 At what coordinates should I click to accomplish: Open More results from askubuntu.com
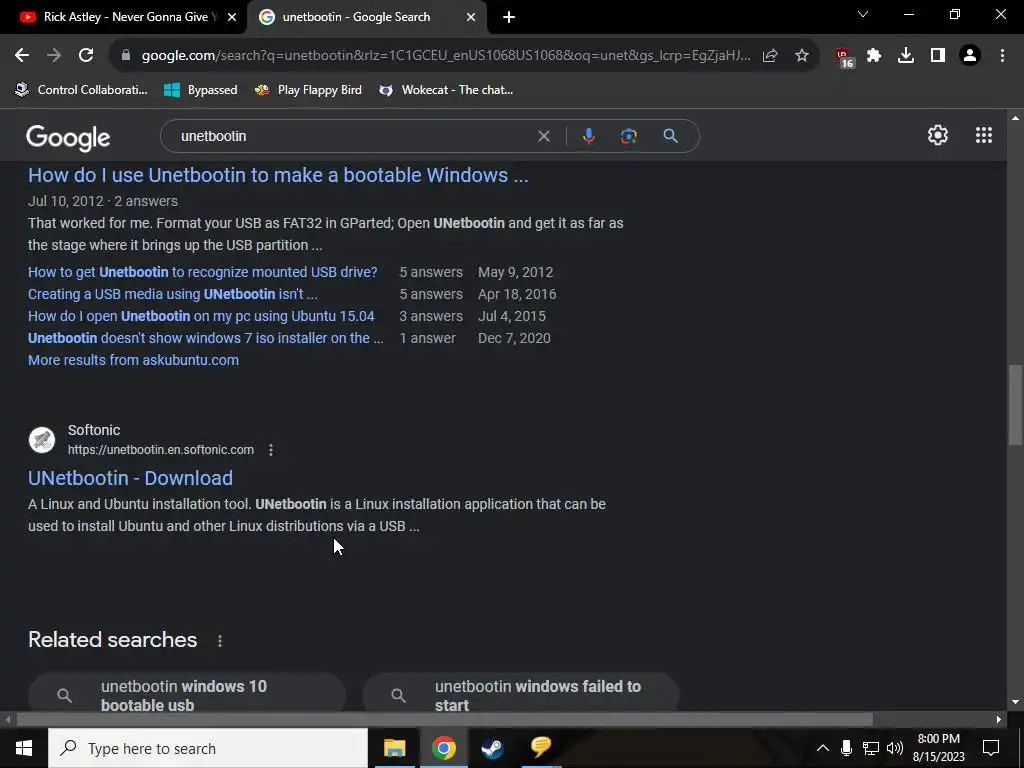[133, 360]
